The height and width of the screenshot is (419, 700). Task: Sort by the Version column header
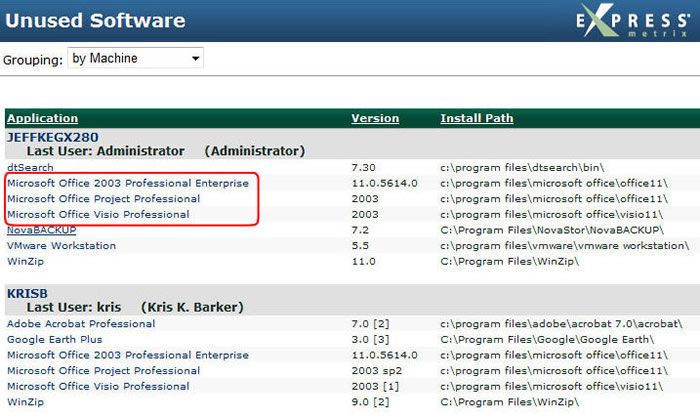(x=375, y=118)
